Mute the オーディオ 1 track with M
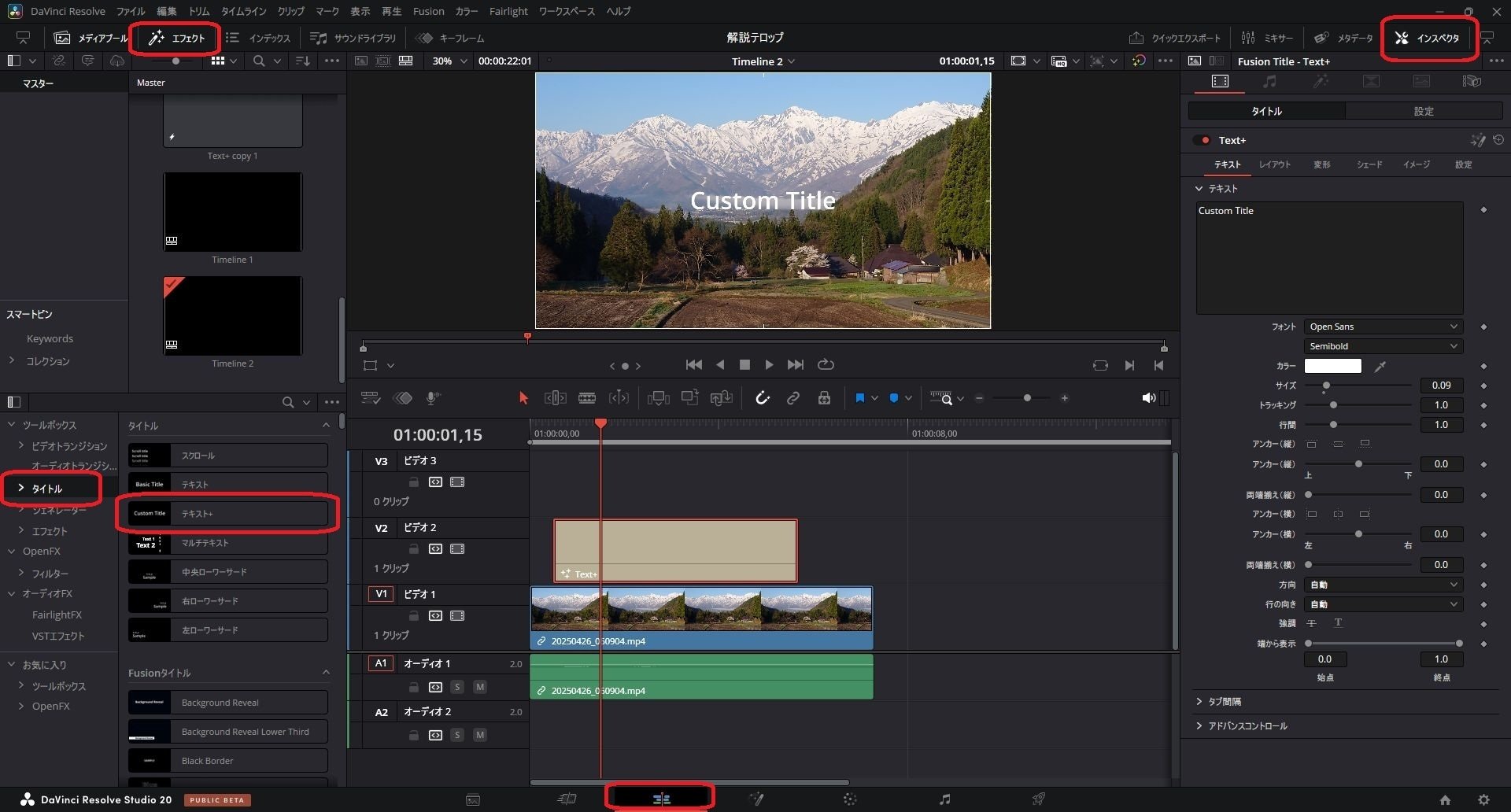The width and height of the screenshot is (1511, 812). [480, 687]
